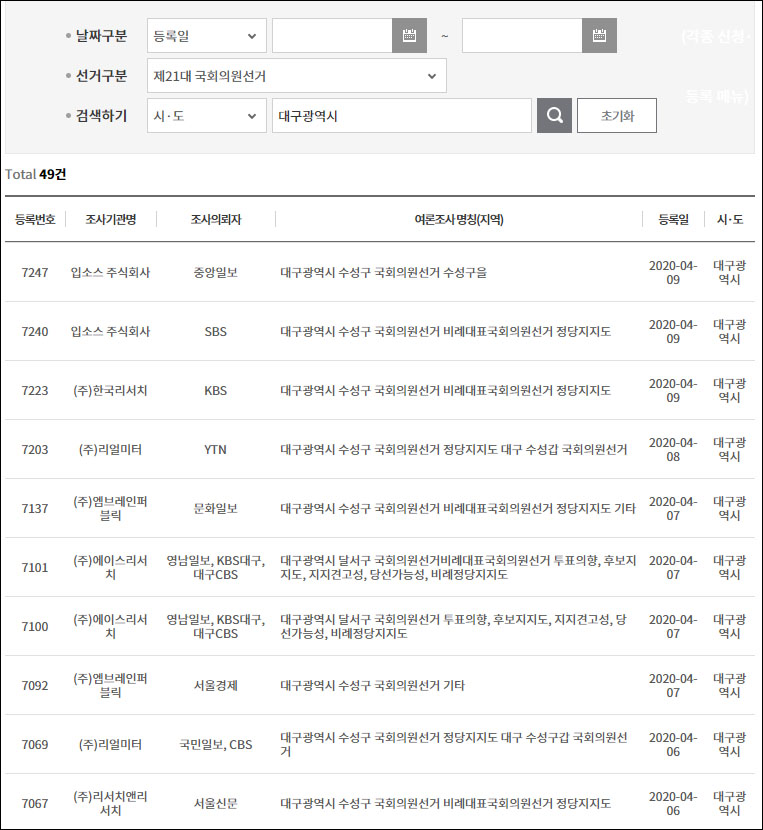This screenshot has height=830, width=763.
Task: Click the 국민일보, CBS requester cell
Action: point(216,744)
